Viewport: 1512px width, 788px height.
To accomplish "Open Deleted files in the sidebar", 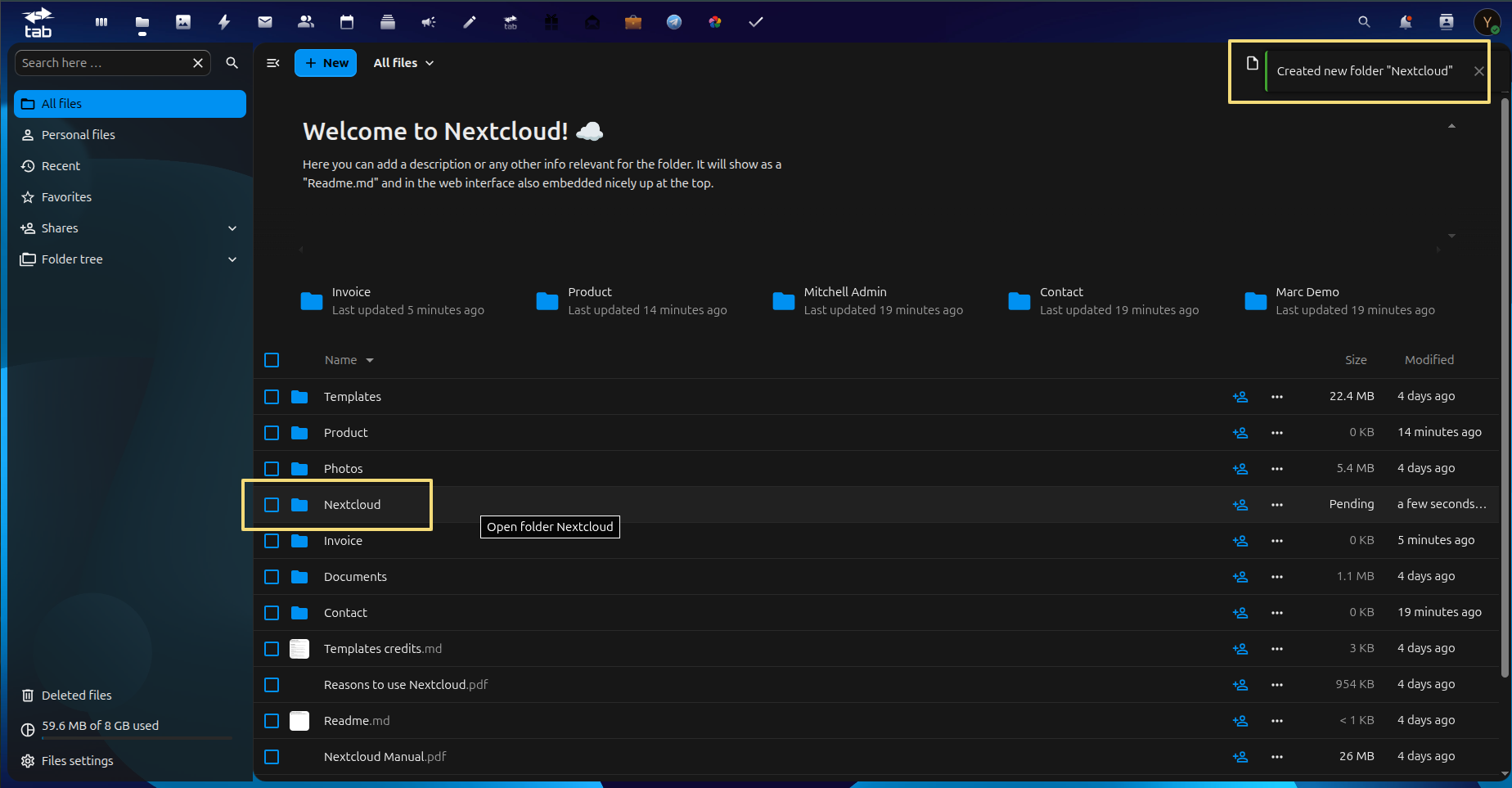I will pyautogui.click(x=130, y=696).
